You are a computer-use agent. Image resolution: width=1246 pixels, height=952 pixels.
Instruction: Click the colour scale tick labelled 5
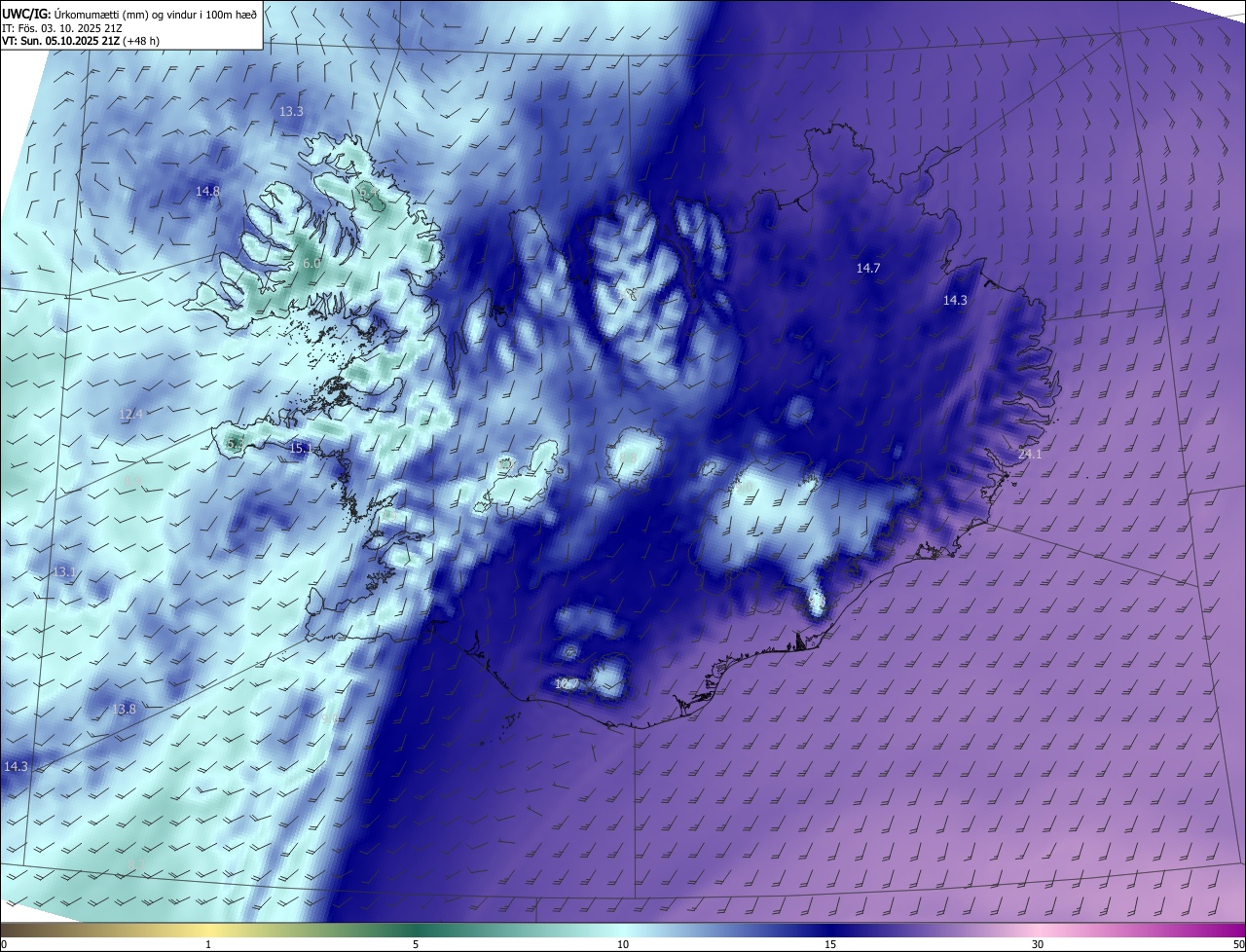coord(416,944)
